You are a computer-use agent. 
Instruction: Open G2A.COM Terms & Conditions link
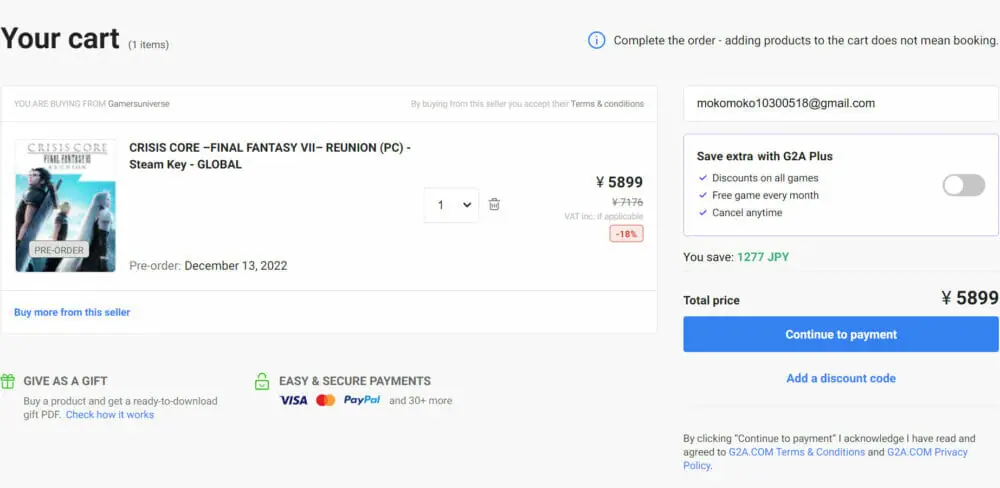796,452
